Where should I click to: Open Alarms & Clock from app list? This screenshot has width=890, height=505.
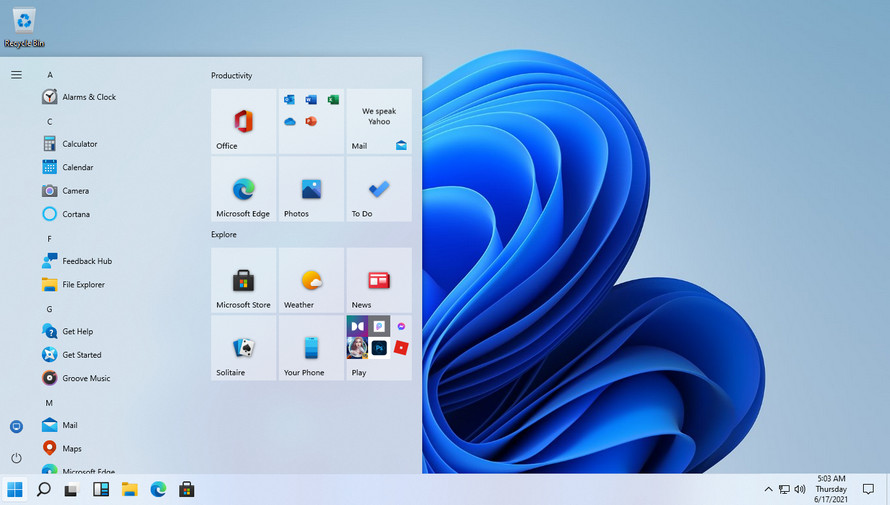[x=79, y=97]
